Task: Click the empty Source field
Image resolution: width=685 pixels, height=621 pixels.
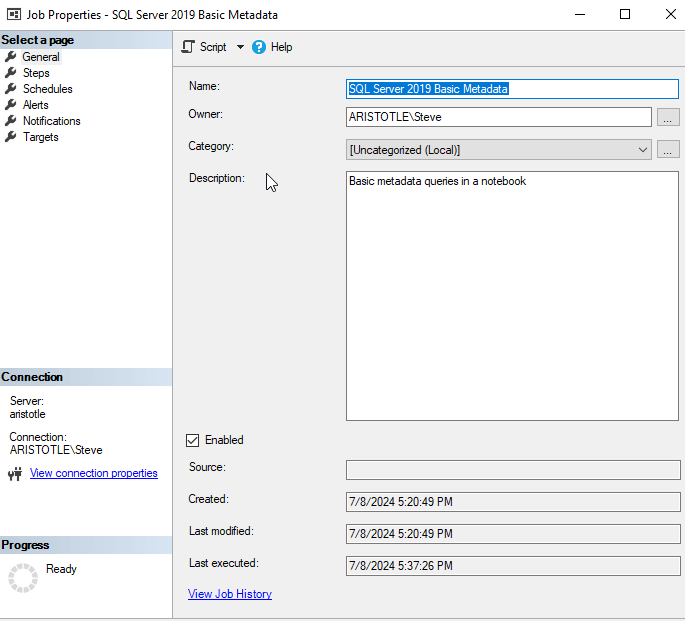Action: pyautogui.click(x=513, y=470)
